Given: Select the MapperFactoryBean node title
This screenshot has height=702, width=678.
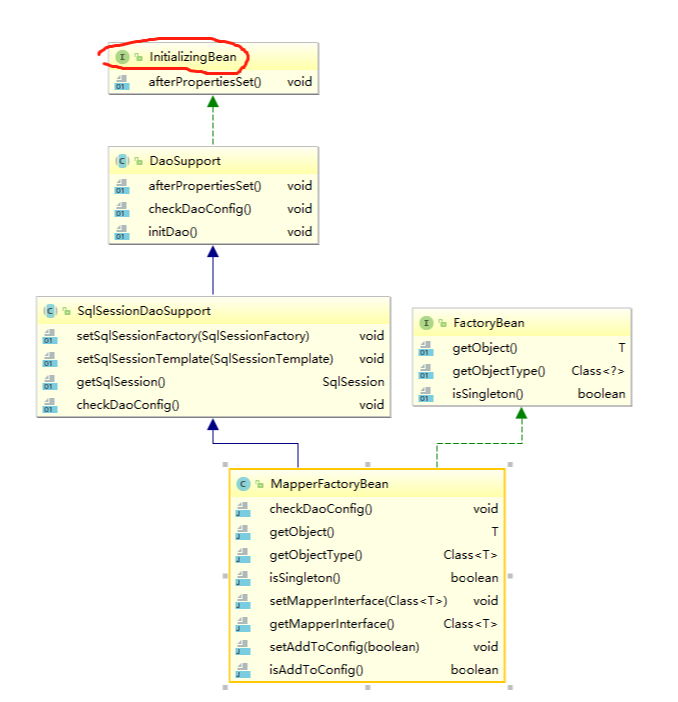Looking at the screenshot, I should (x=329, y=484).
